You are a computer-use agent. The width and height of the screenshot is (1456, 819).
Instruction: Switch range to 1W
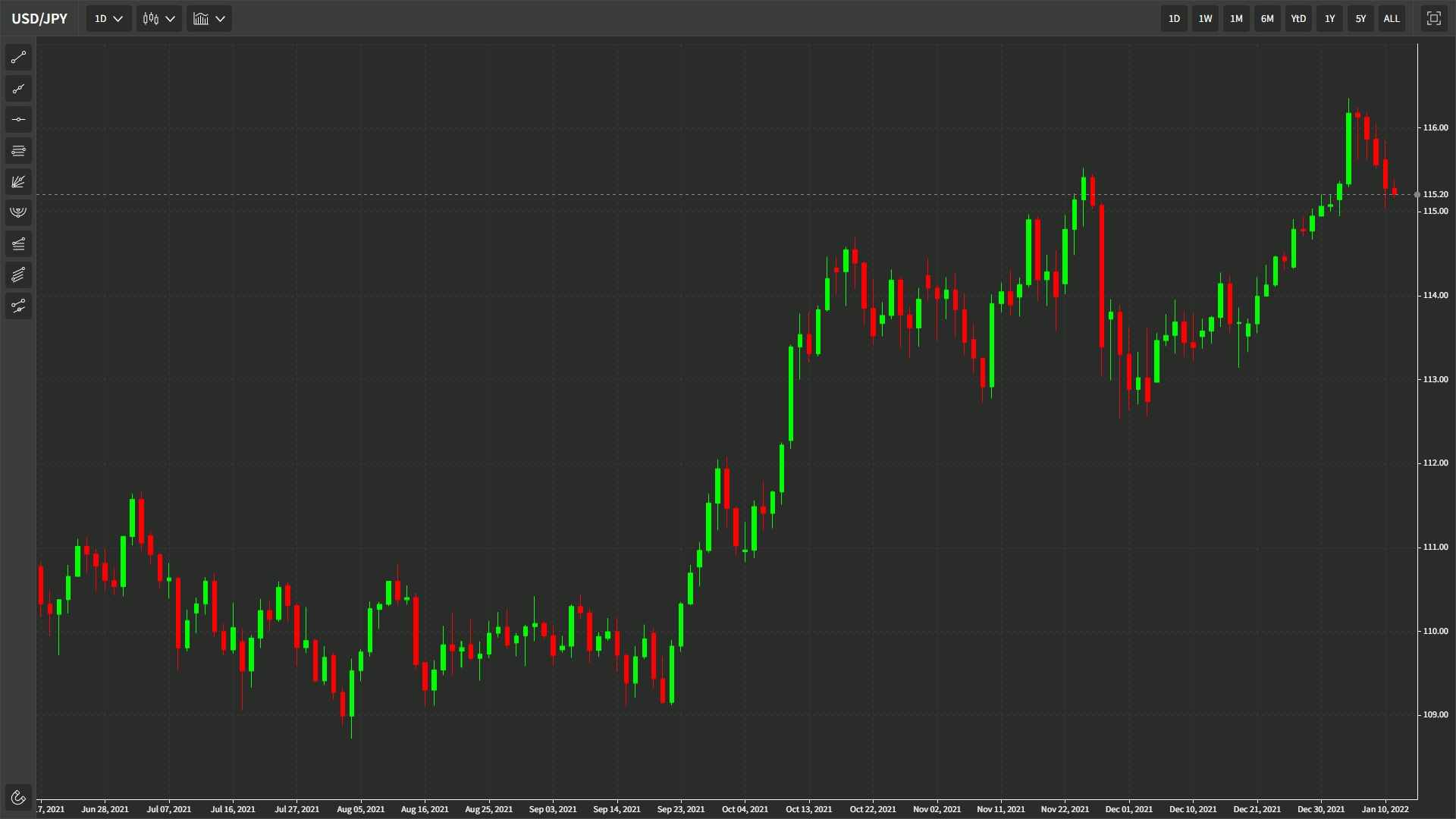tap(1205, 19)
